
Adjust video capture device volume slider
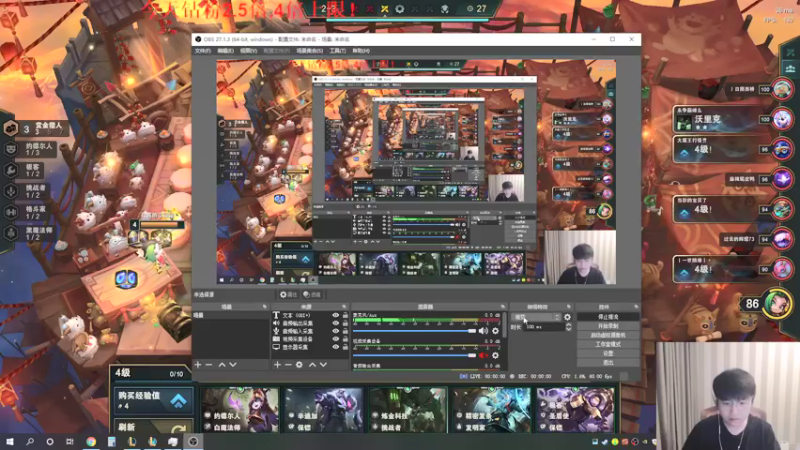pyautogui.click(x=414, y=356)
